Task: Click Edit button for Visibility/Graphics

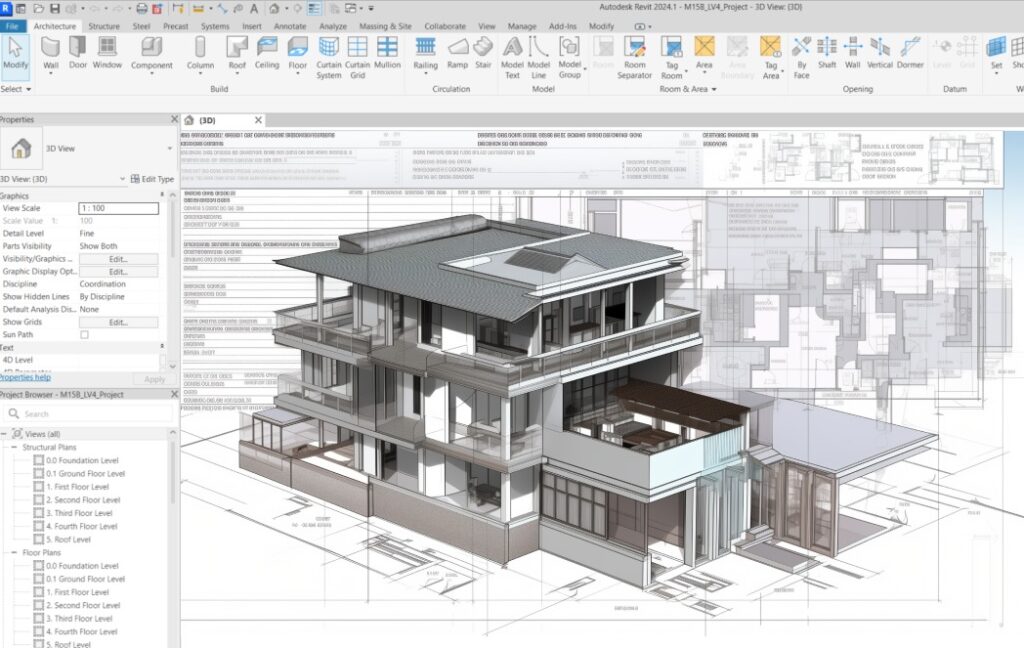Action: tap(118, 259)
